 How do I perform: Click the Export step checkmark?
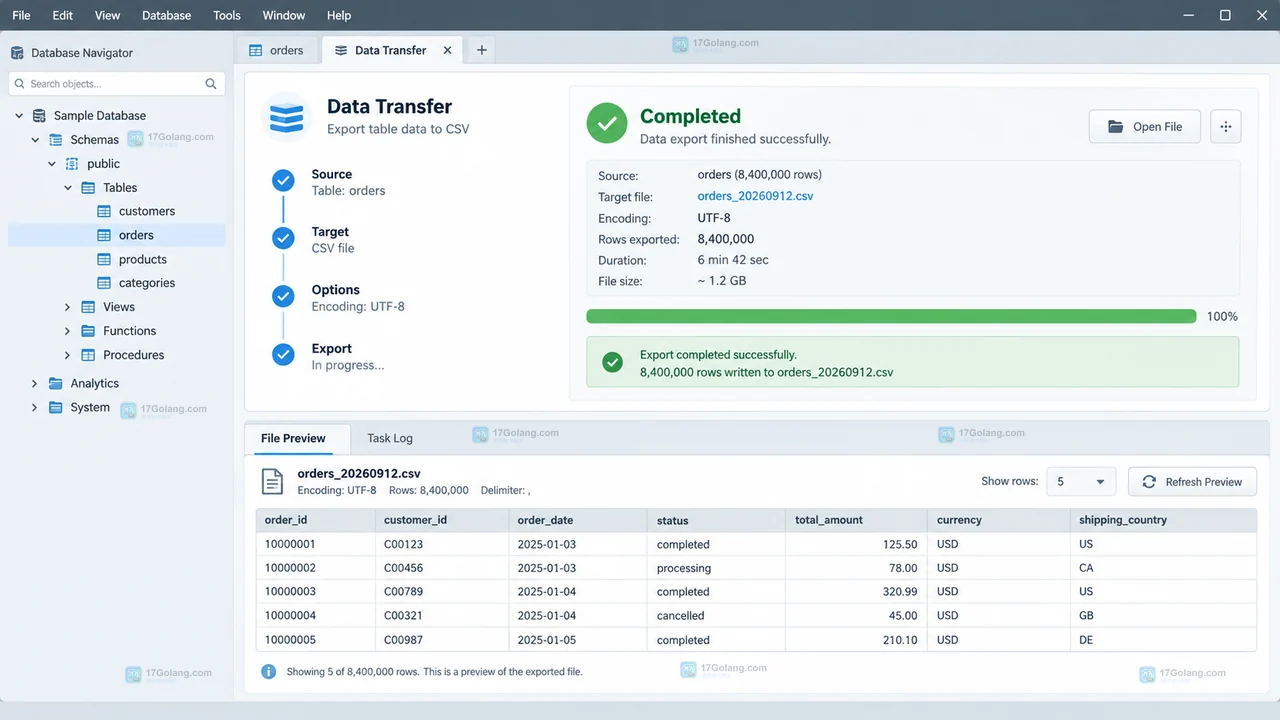(x=283, y=355)
